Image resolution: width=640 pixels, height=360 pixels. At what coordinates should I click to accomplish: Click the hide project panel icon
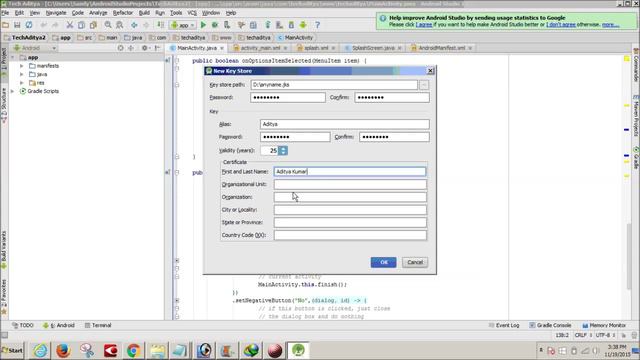tap(157, 48)
